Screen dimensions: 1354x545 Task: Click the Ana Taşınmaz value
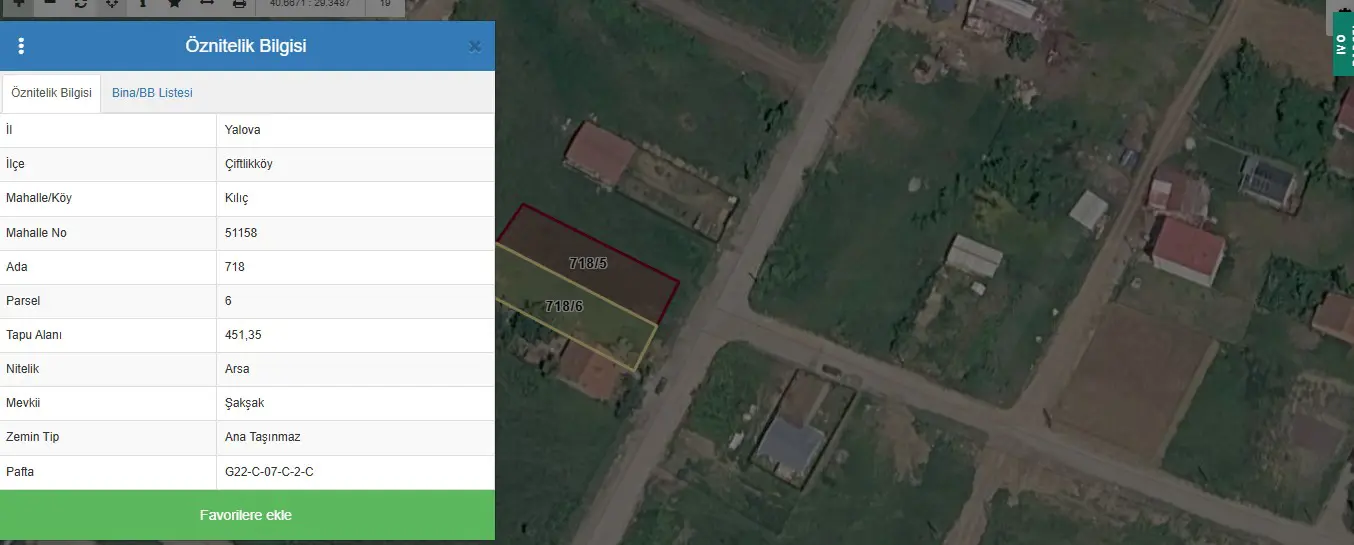[356, 437]
